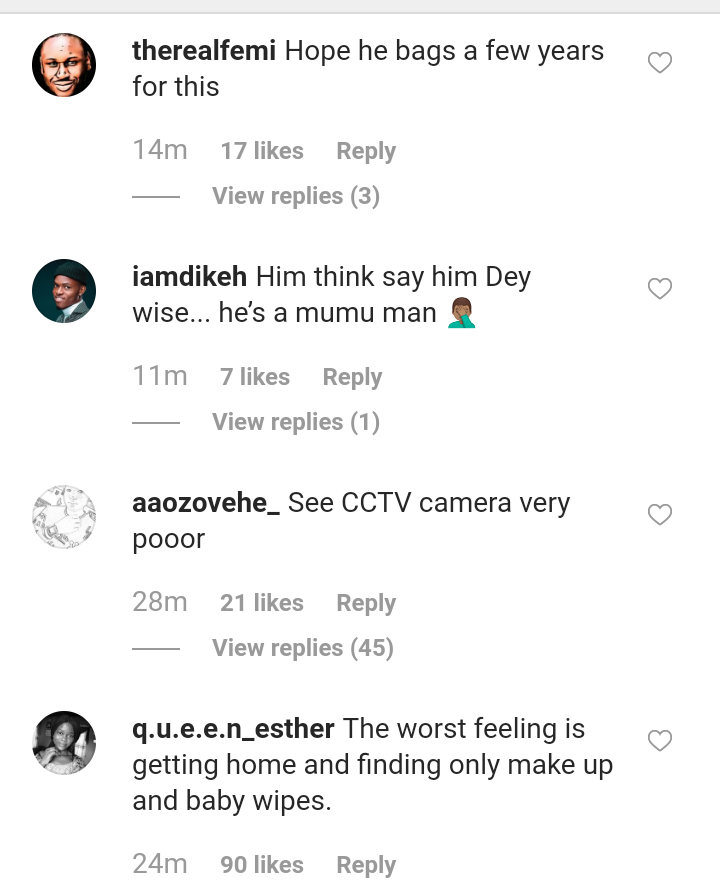The height and width of the screenshot is (895, 720).
Task: Open iamdikeh username link
Action: click(190, 277)
